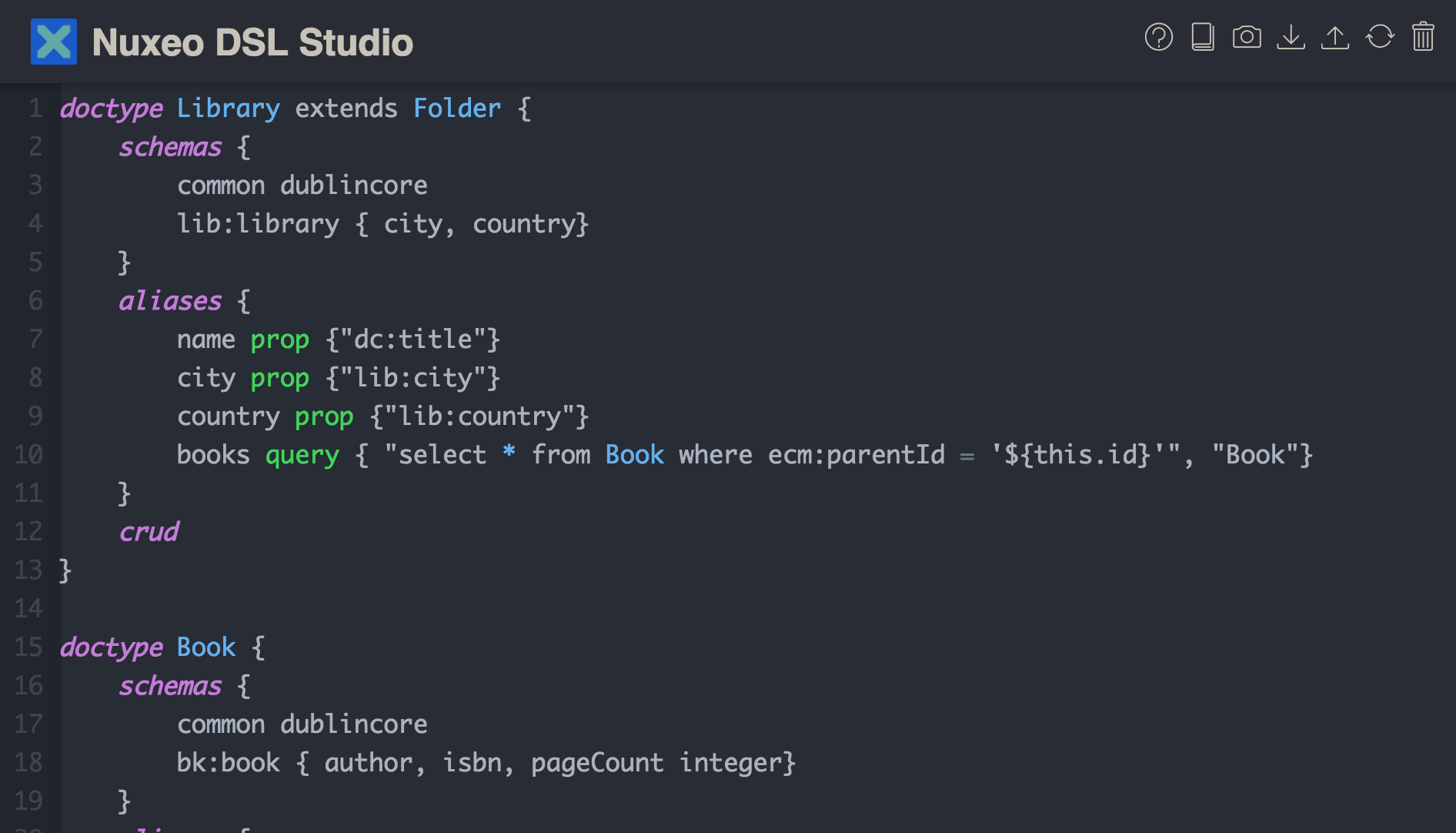Click the refresh sync icon
The width and height of the screenshot is (1456, 833).
(x=1380, y=37)
